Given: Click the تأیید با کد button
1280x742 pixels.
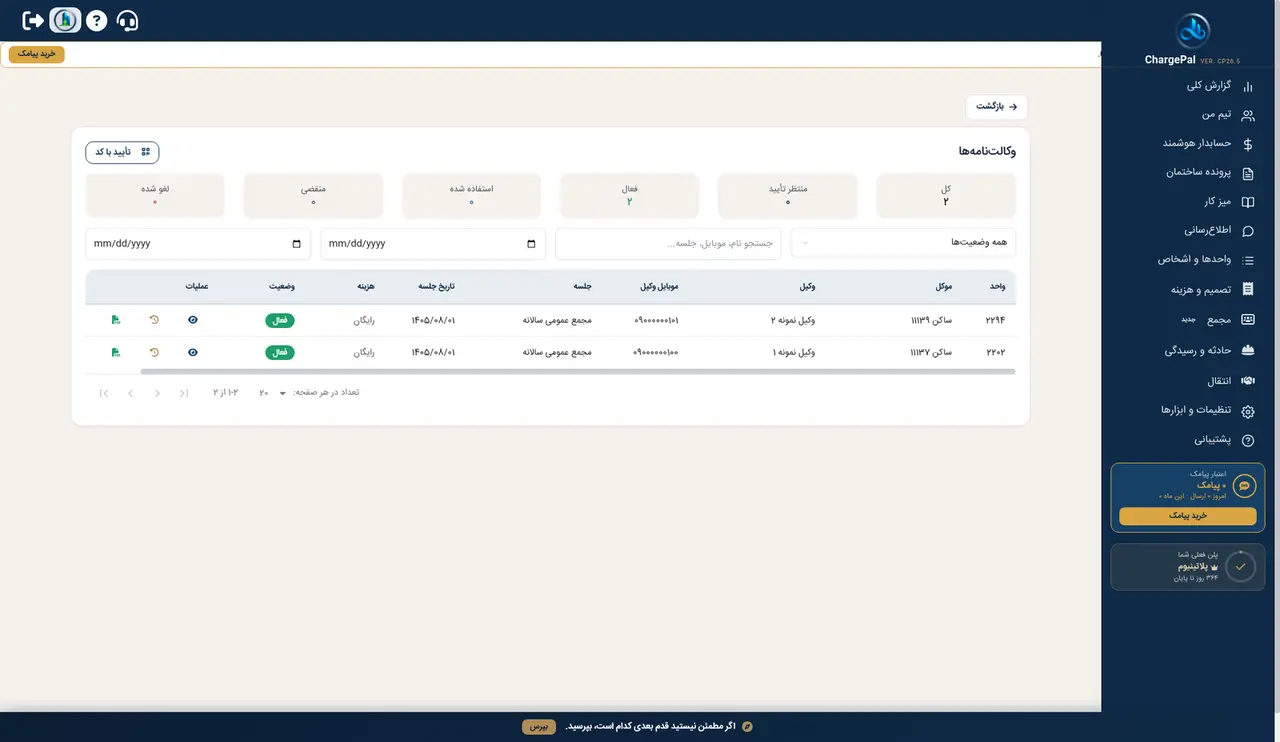Looking at the screenshot, I should 122,152.
